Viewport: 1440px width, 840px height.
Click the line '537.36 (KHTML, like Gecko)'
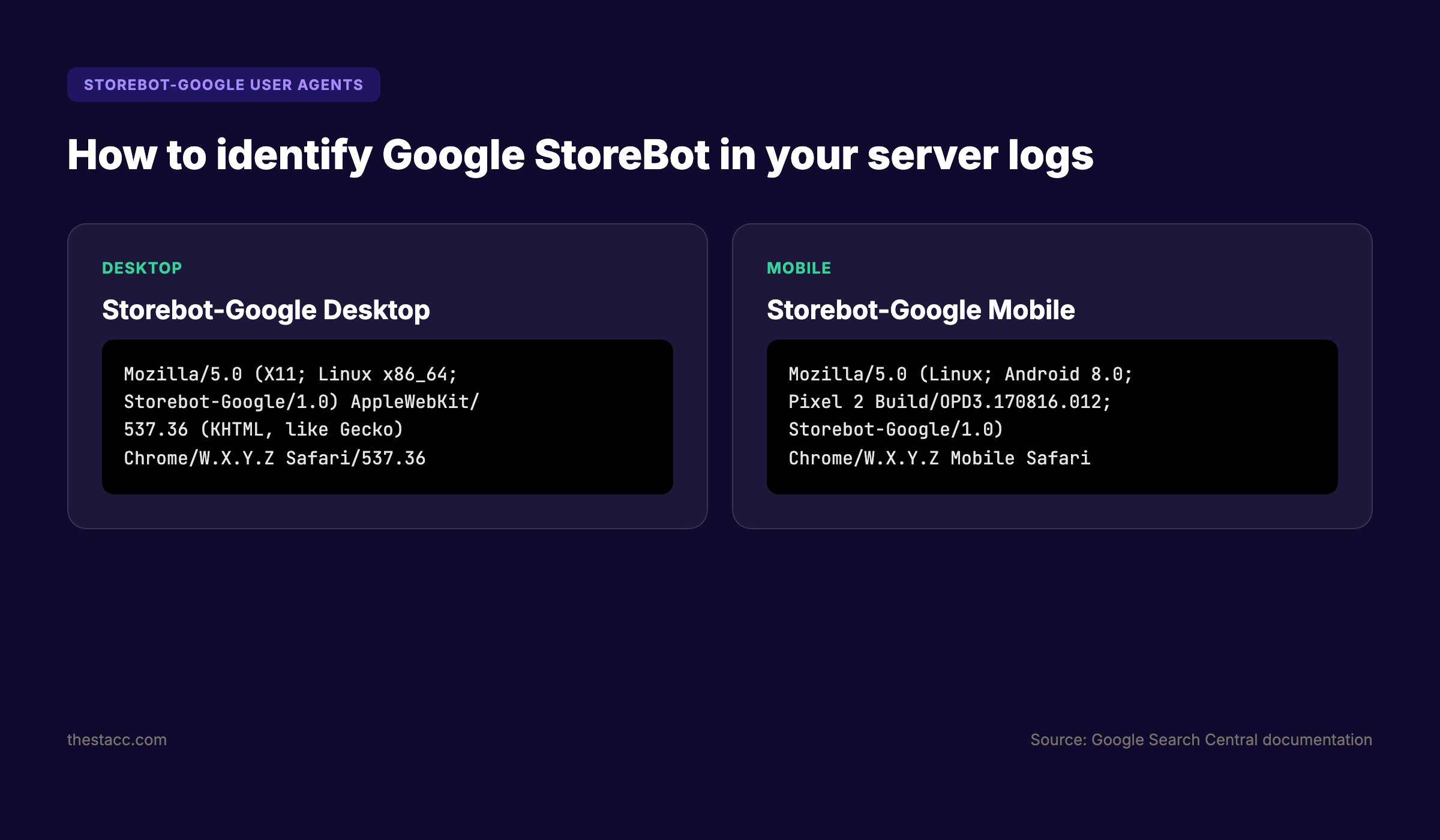pyautogui.click(x=263, y=430)
